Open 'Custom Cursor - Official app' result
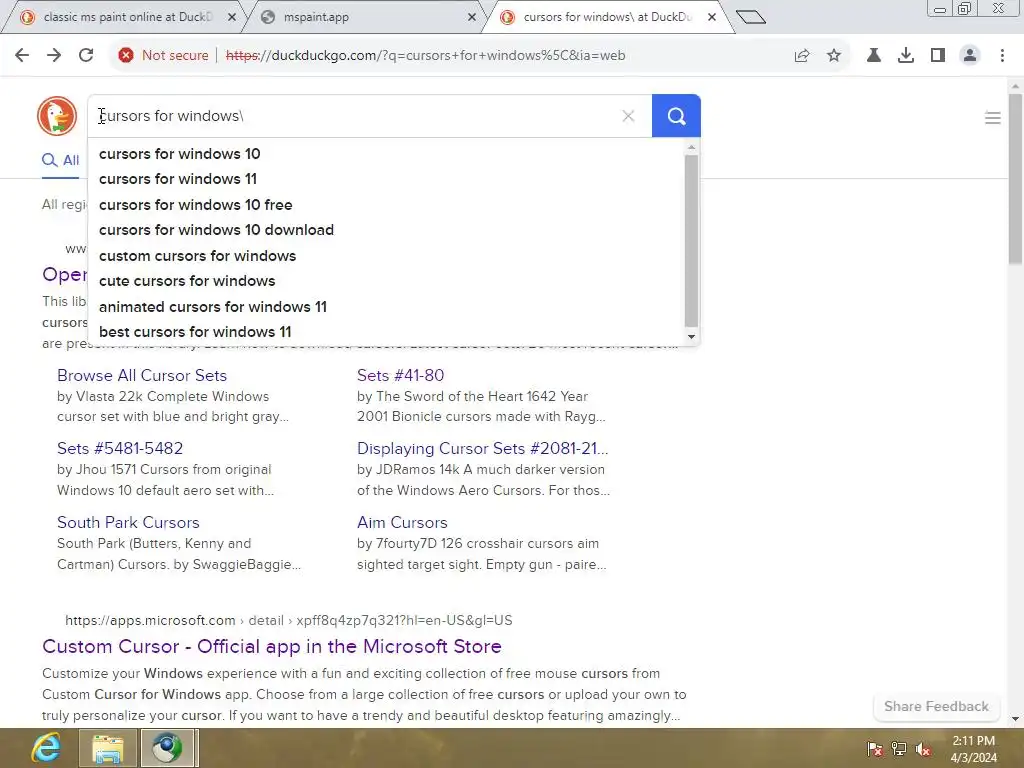 pos(272,647)
